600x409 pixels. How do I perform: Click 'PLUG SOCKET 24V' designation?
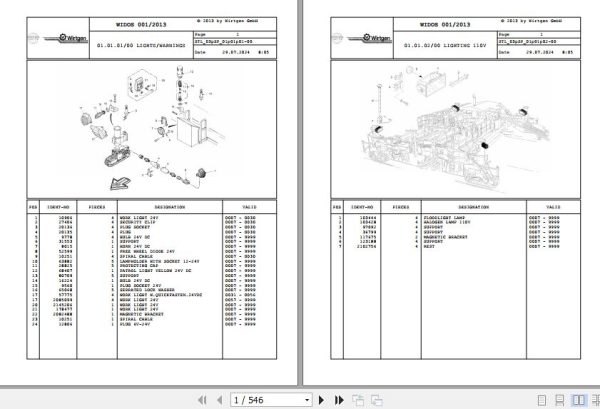coord(140,285)
